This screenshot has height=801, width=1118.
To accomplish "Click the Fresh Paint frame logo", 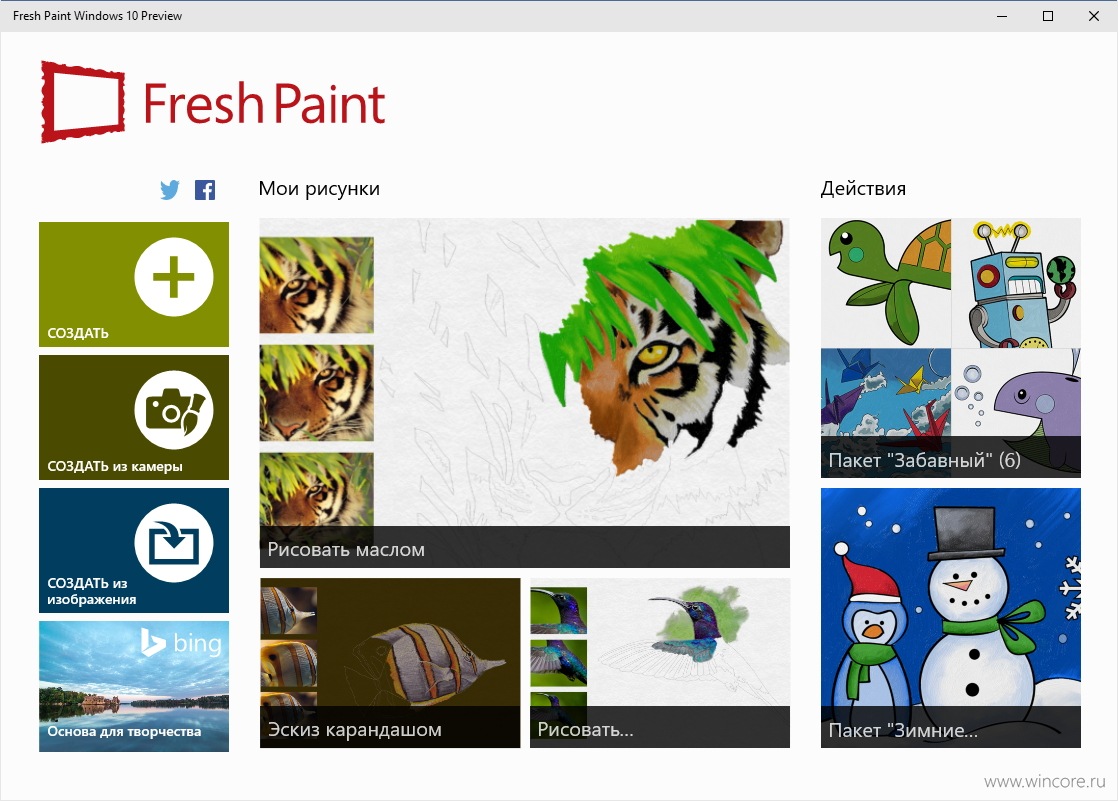I will [x=83, y=102].
